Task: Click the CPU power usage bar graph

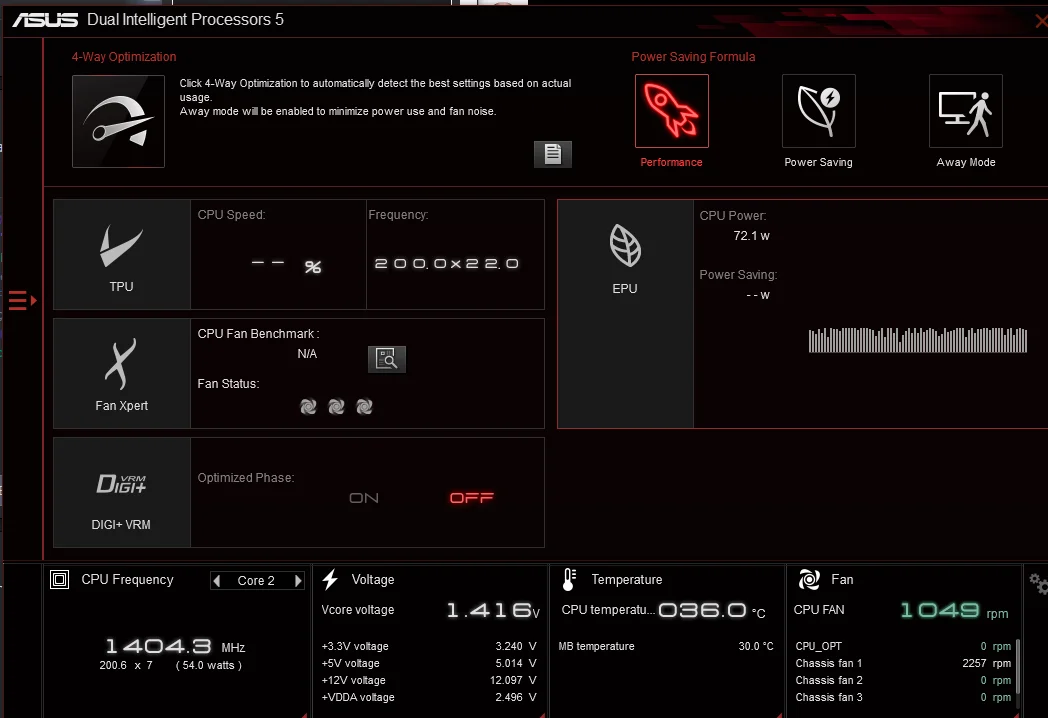Action: 918,340
